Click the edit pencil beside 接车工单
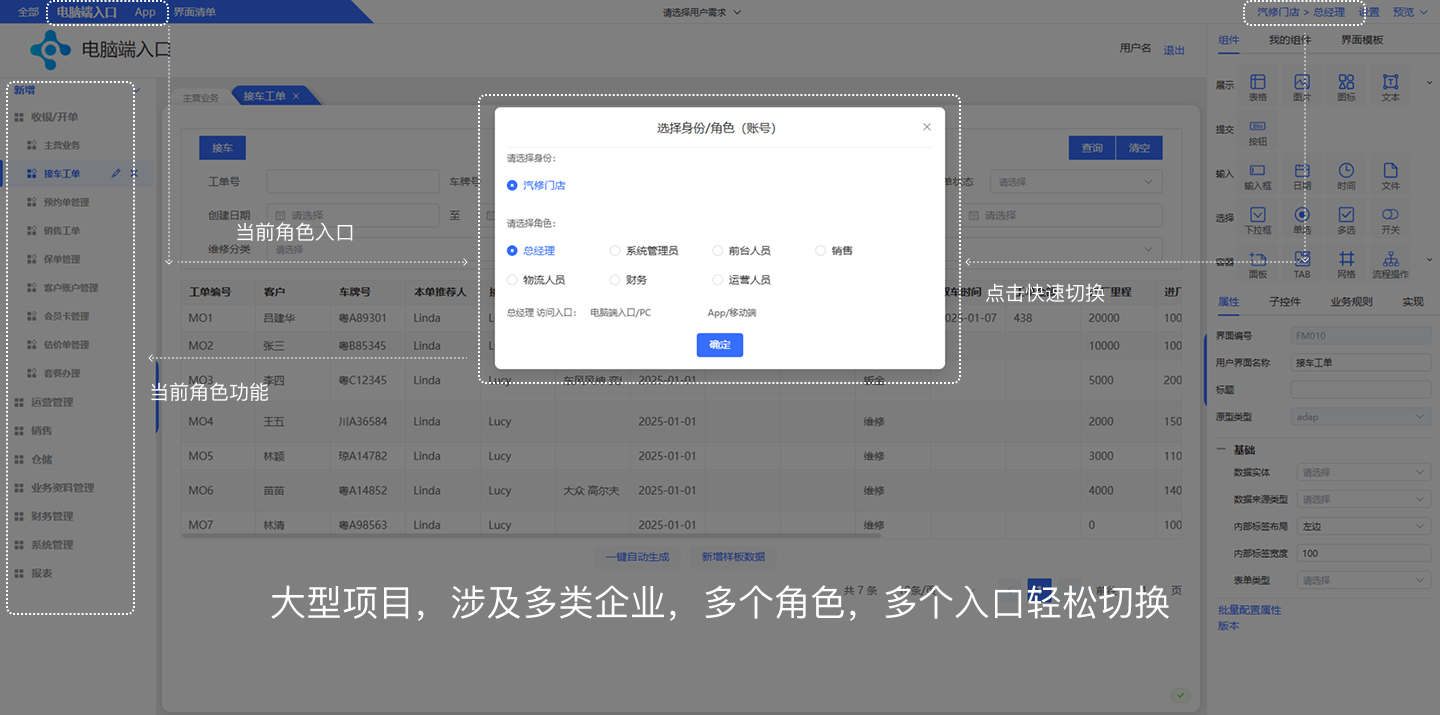1440x715 pixels. 116,174
